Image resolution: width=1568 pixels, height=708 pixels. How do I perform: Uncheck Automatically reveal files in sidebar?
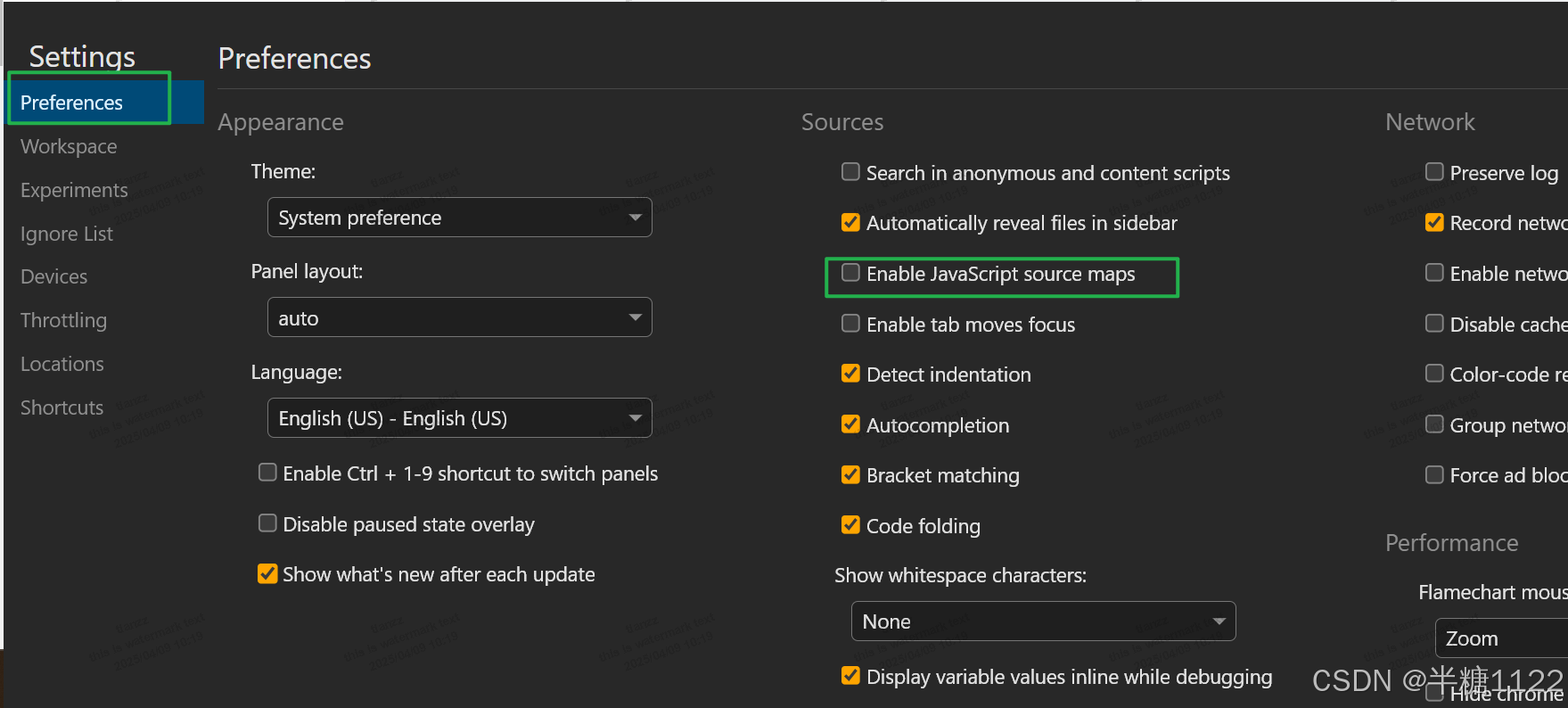coord(850,222)
